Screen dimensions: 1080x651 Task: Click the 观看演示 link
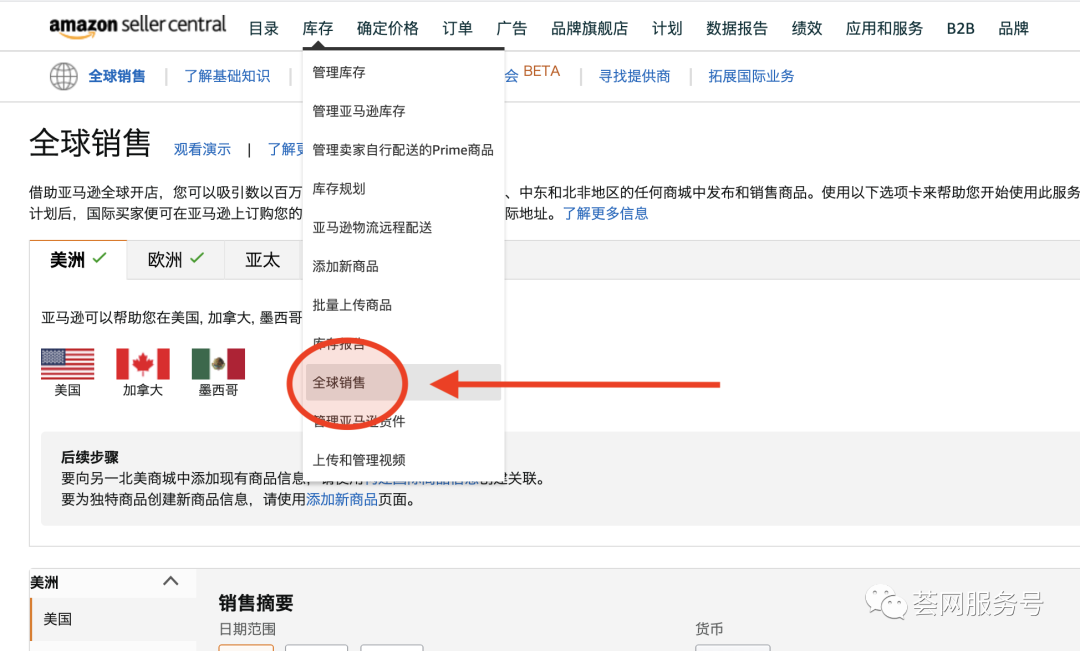(202, 148)
